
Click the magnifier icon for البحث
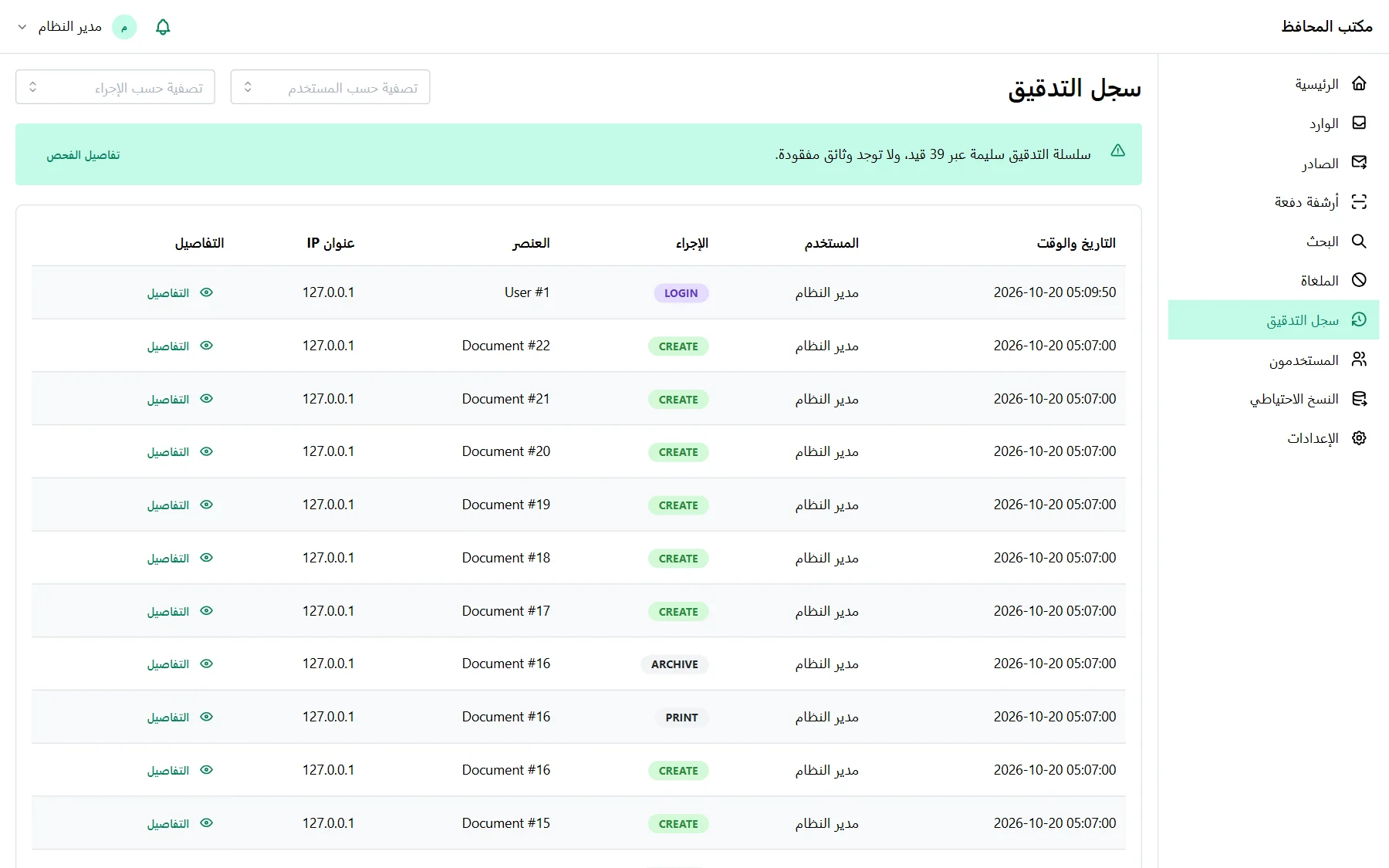[1359, 241]
